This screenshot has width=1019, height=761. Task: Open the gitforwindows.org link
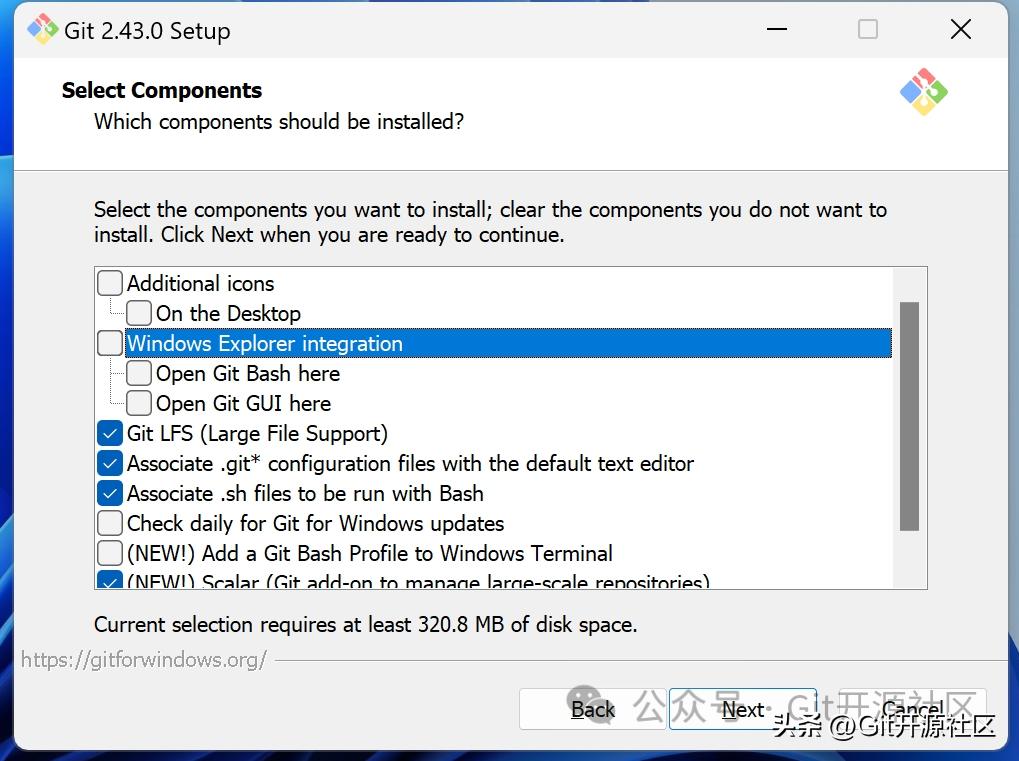144,659
